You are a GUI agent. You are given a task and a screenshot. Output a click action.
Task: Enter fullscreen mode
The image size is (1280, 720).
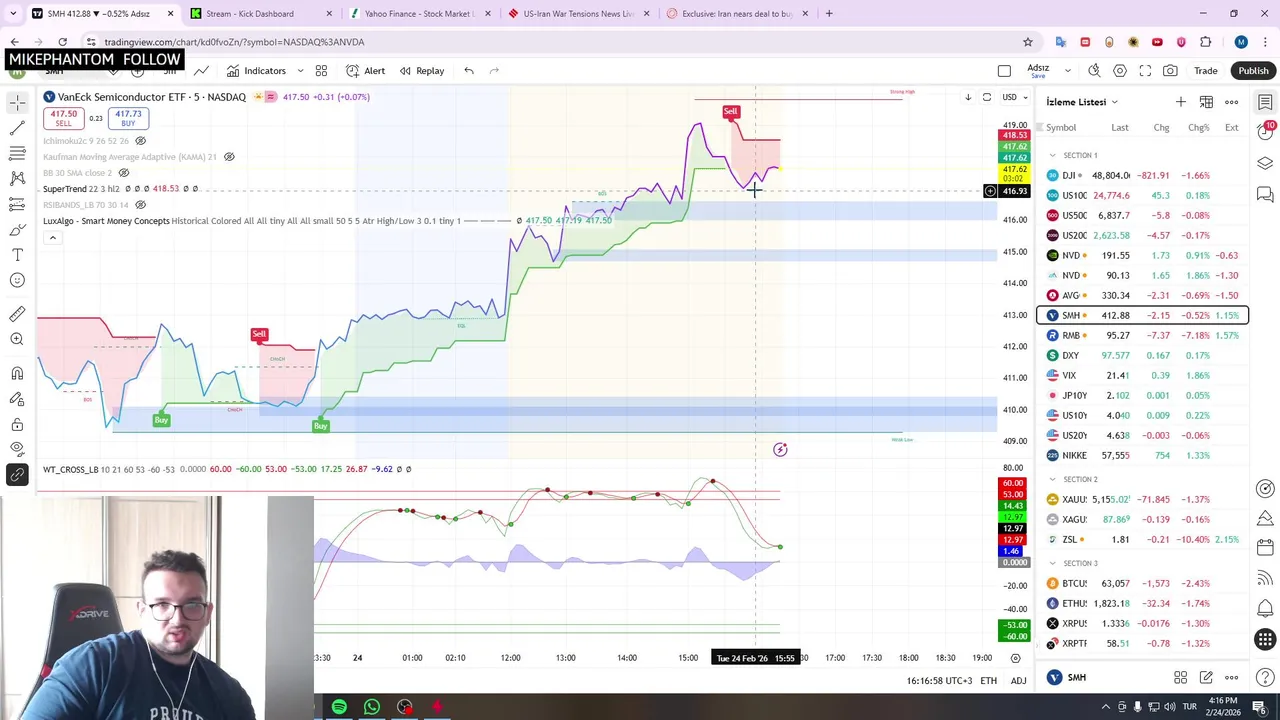point(1145,71)
